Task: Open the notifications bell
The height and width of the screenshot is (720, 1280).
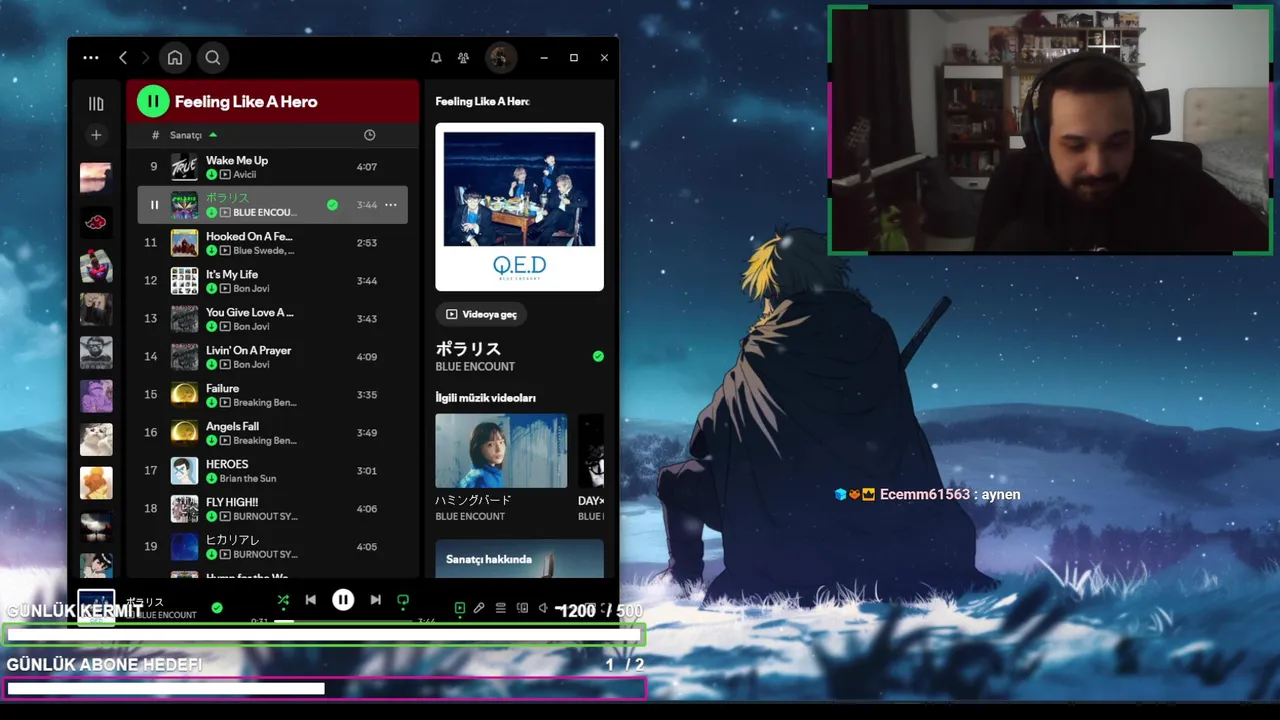Action: (x=436, y=58)
